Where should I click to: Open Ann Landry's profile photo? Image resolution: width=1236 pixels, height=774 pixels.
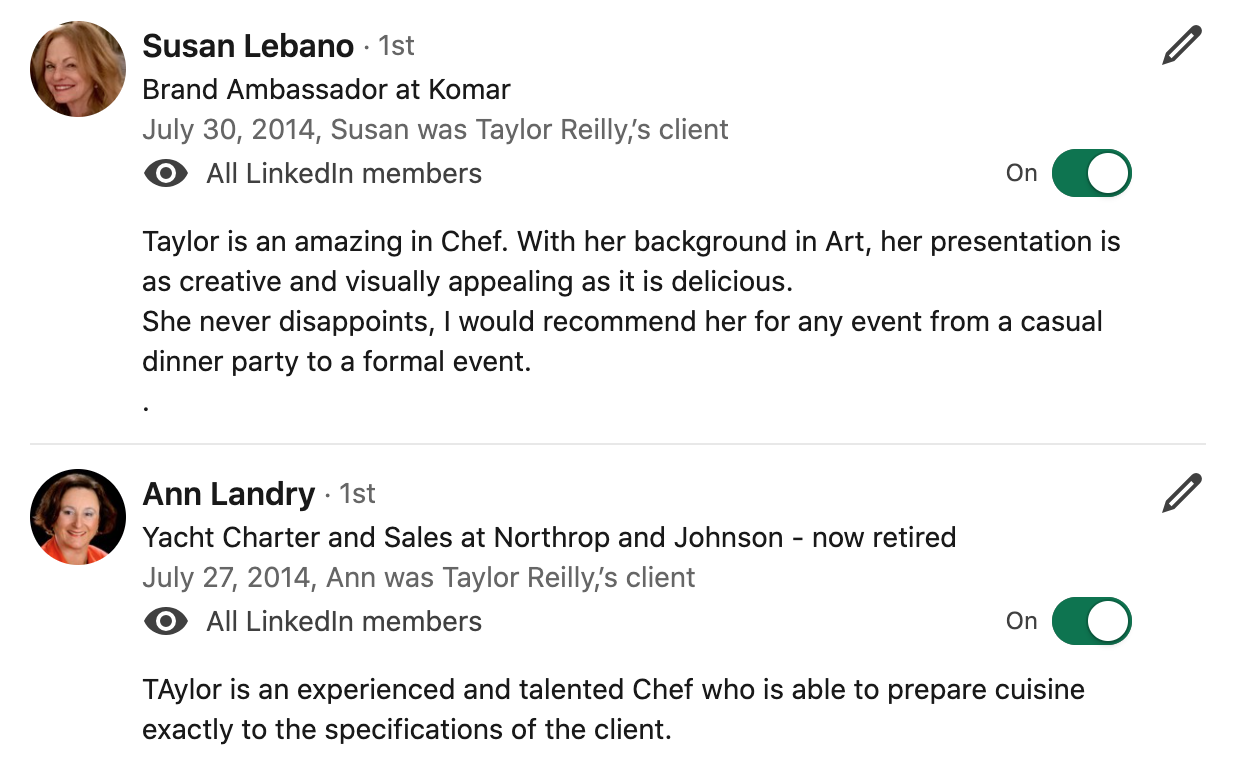tap(78, 517)
